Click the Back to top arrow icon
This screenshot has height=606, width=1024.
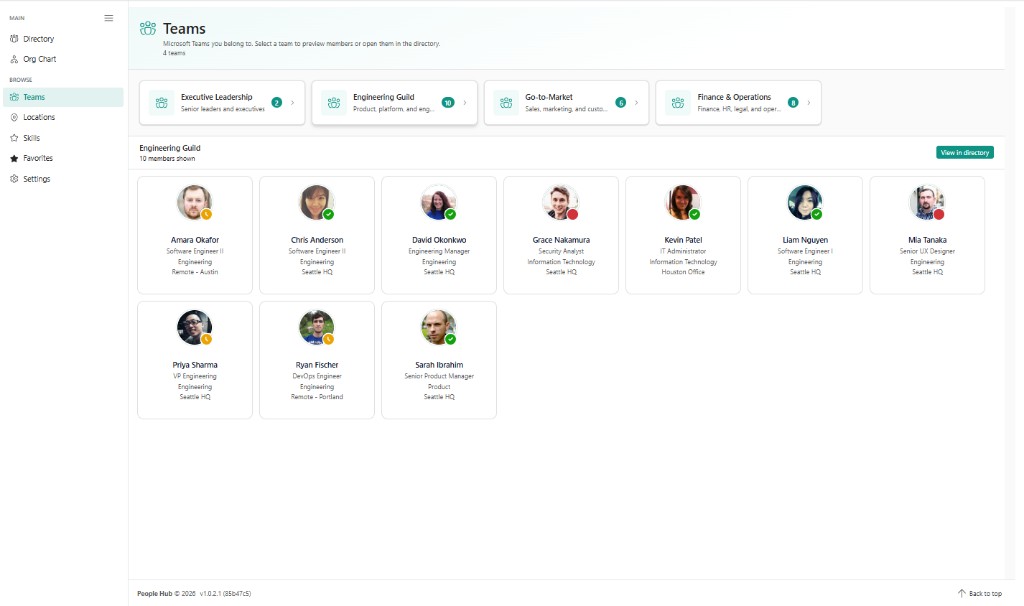tap(961, 593)
